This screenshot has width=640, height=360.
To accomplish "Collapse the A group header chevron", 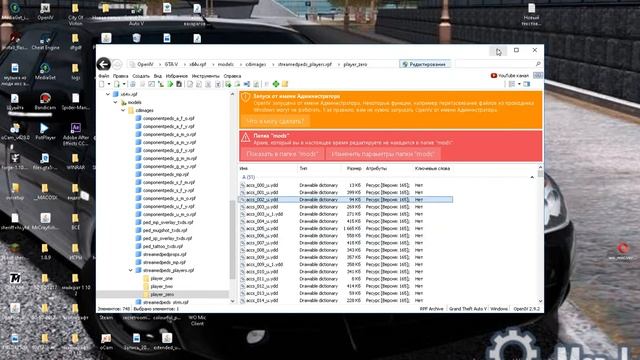I will [532, 177].
